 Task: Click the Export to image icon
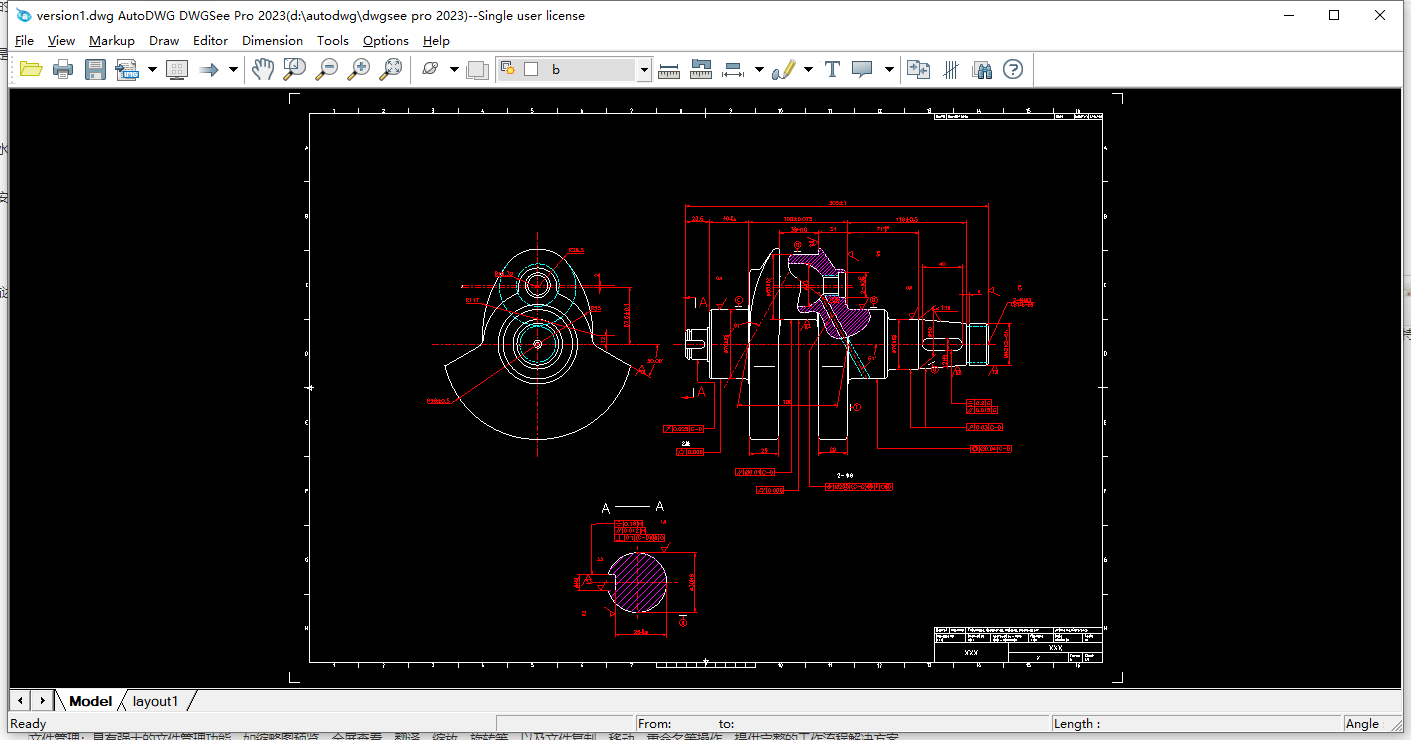point(127,69)
